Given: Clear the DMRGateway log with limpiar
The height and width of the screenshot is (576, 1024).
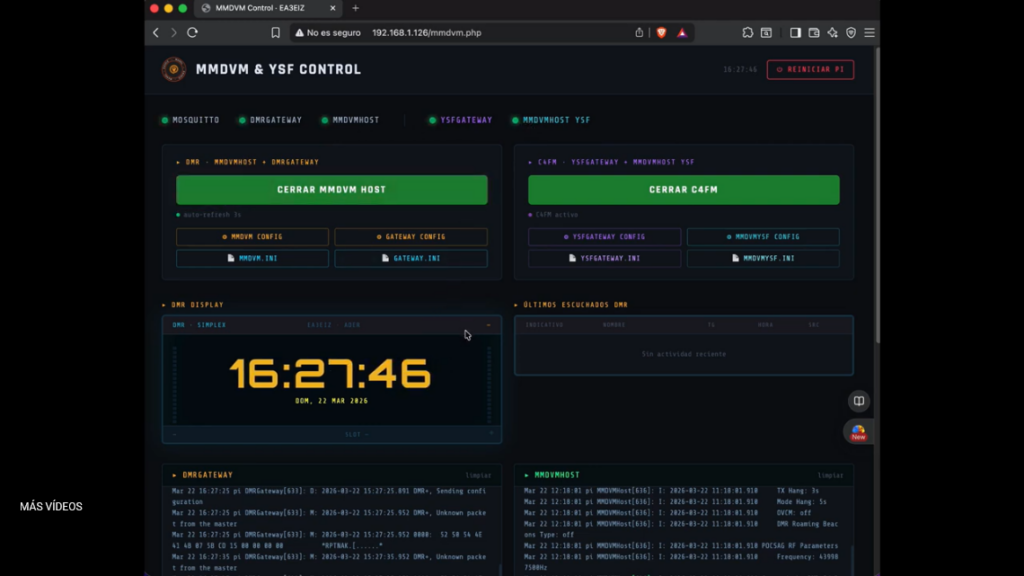Looking at the screenshot, I should coord(478,475).
